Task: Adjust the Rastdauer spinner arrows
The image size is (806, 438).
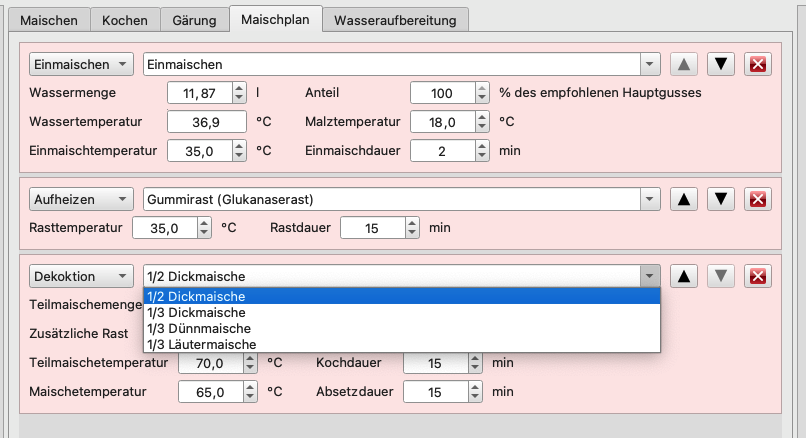Action: coord(413,228)
